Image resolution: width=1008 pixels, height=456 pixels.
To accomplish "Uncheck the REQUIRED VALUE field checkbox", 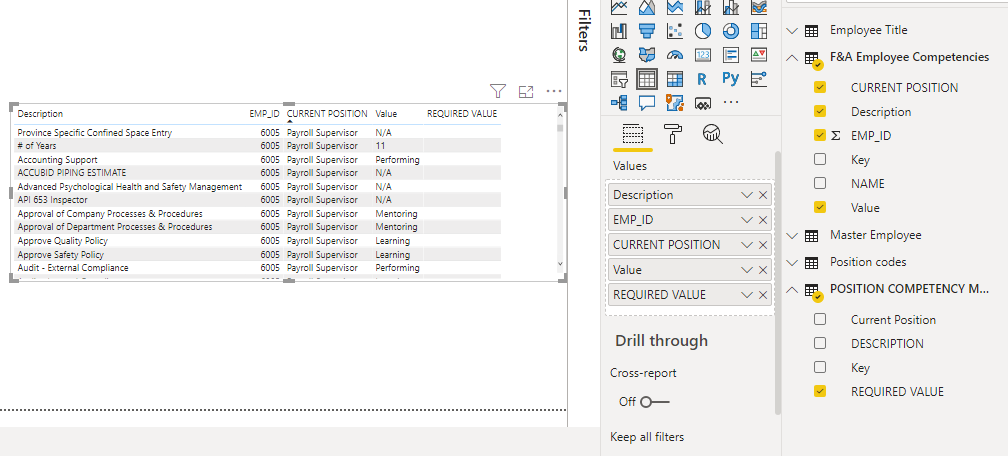I will (x=820, y=391).
